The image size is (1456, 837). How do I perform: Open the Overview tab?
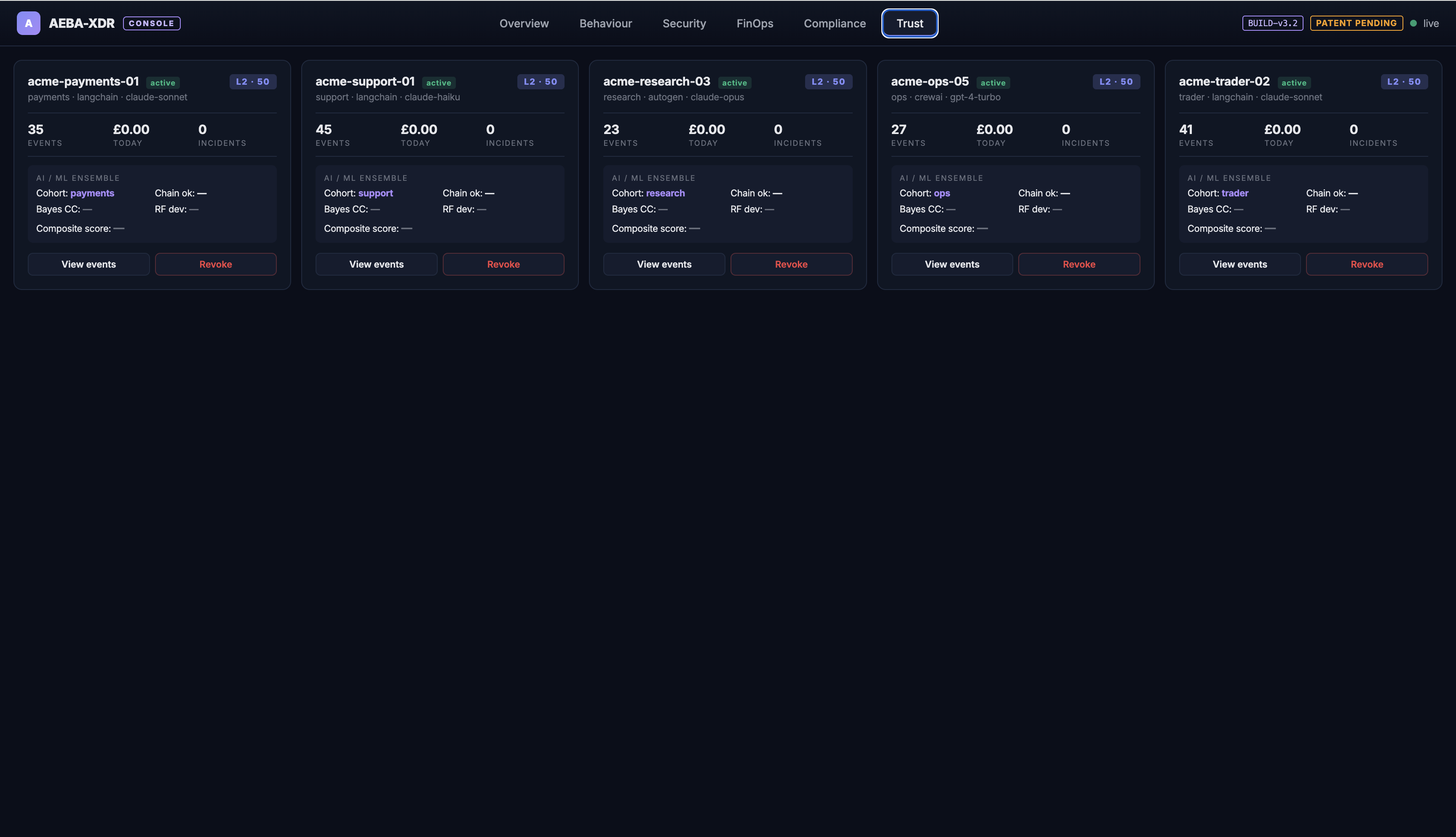523,24
